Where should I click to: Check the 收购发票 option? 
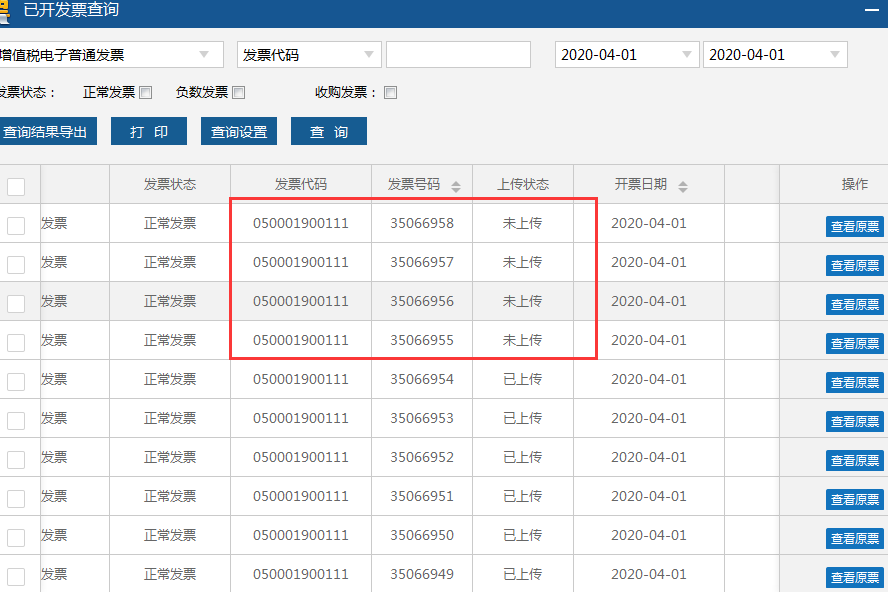click(390, 91)
